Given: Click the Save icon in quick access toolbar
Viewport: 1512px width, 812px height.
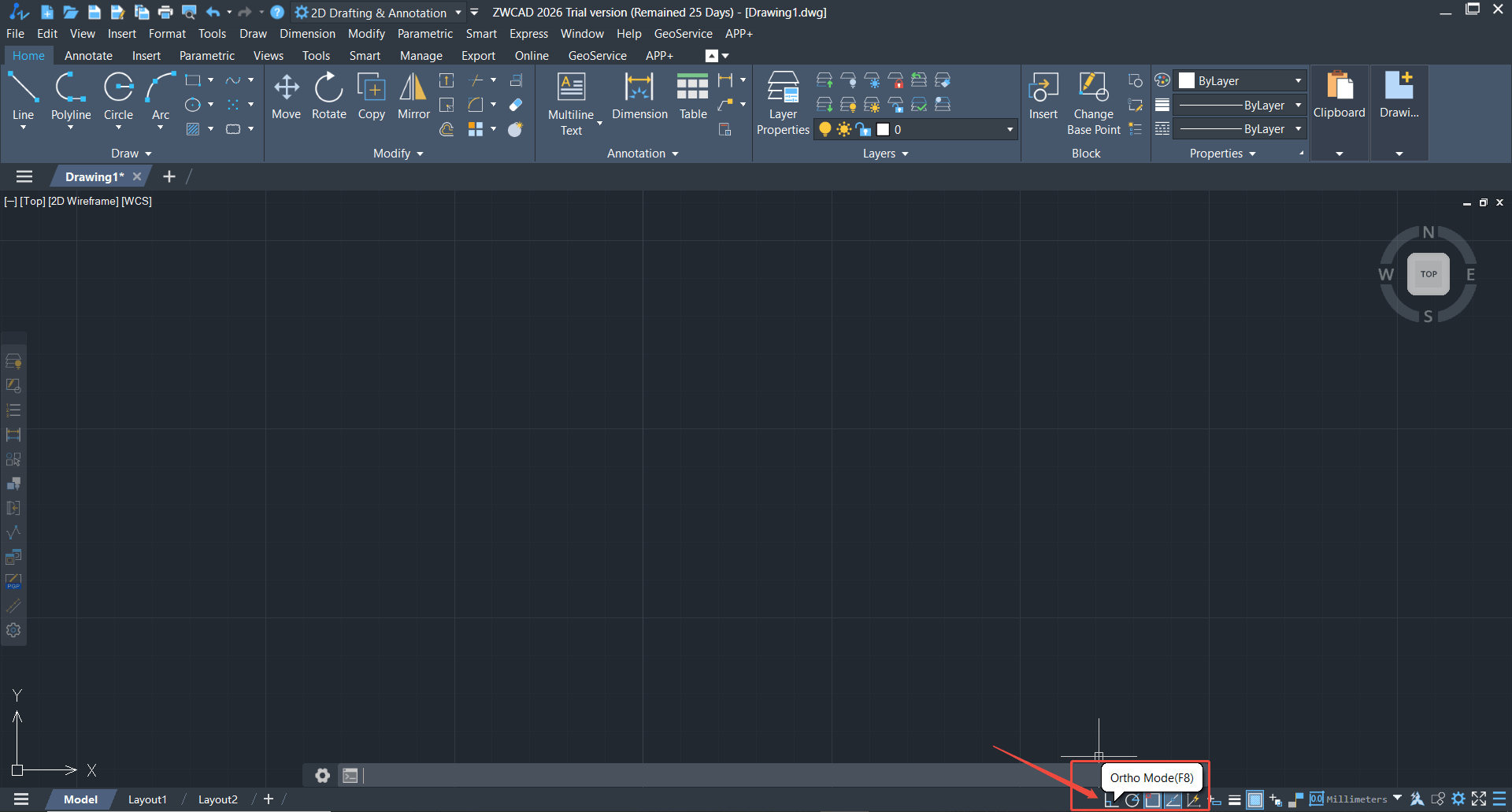Looking at the screenshot, I should pos(94,12).
